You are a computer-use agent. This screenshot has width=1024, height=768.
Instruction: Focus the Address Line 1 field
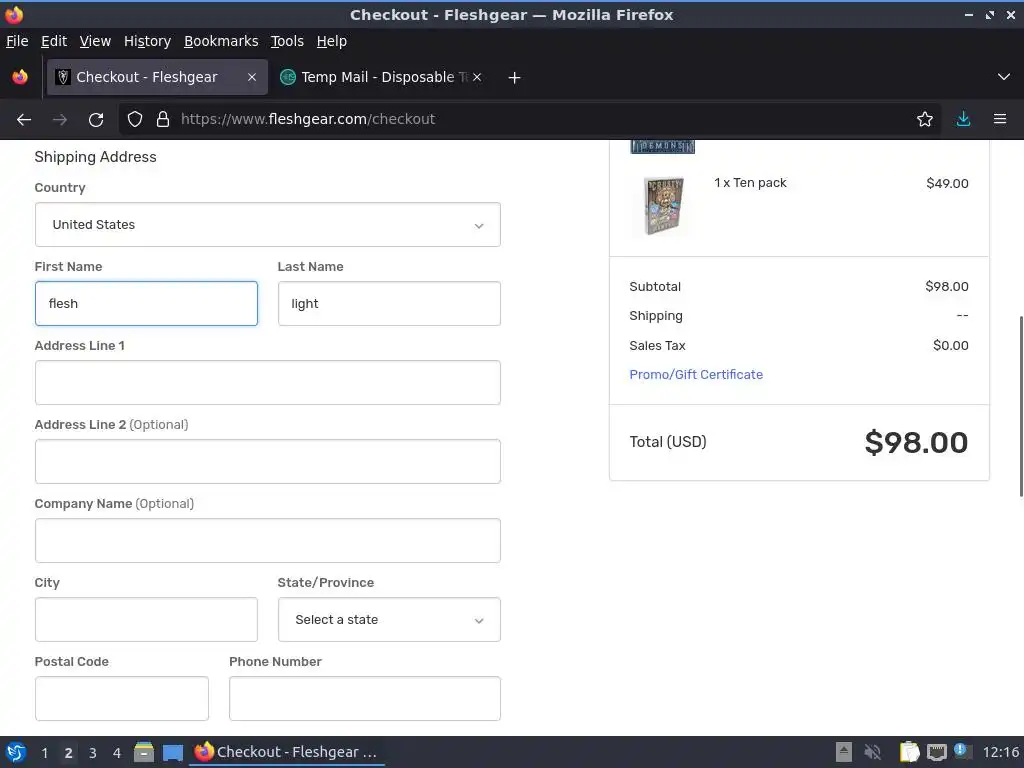coord(268,383)
